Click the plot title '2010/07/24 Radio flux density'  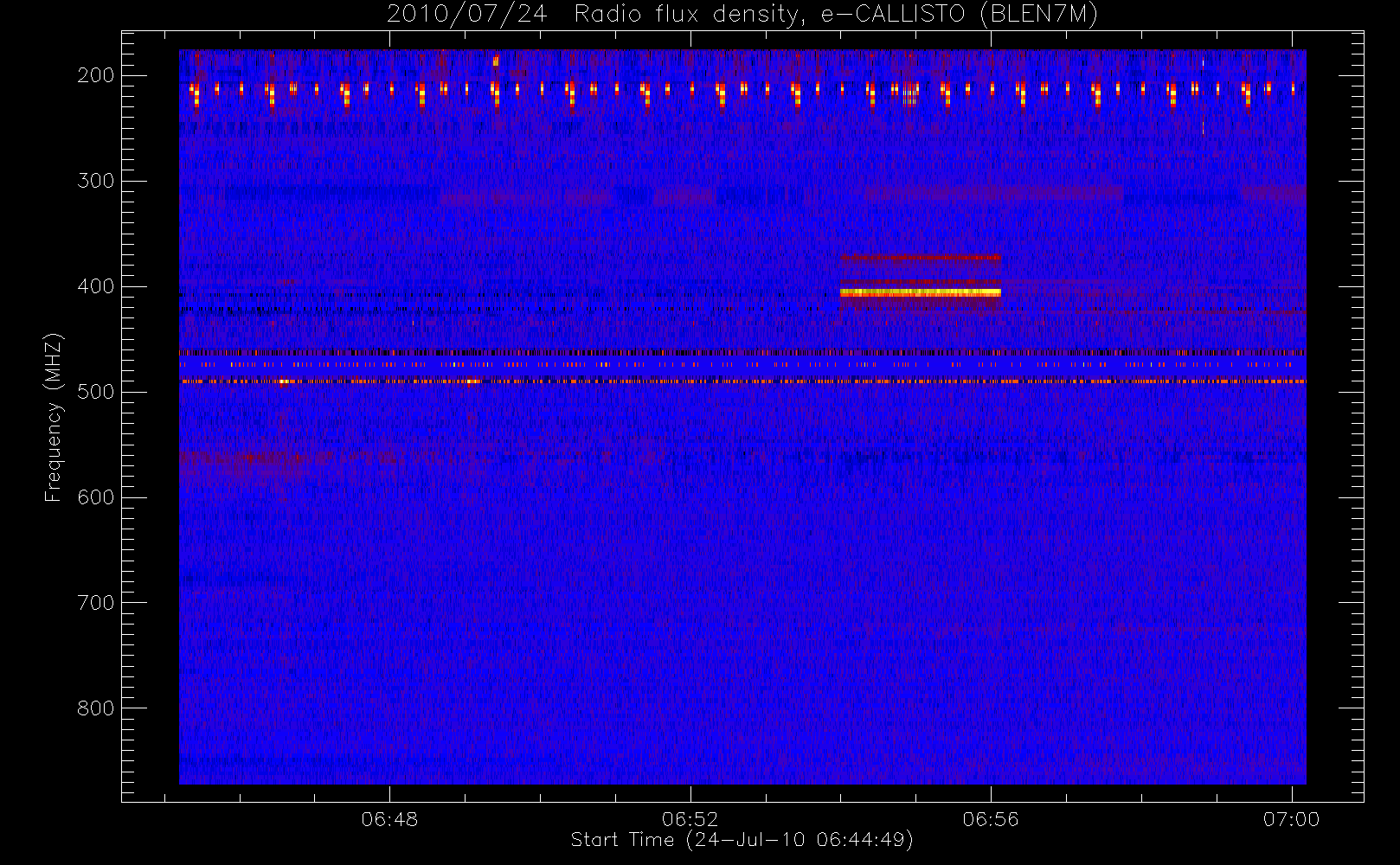pos(742,15)
